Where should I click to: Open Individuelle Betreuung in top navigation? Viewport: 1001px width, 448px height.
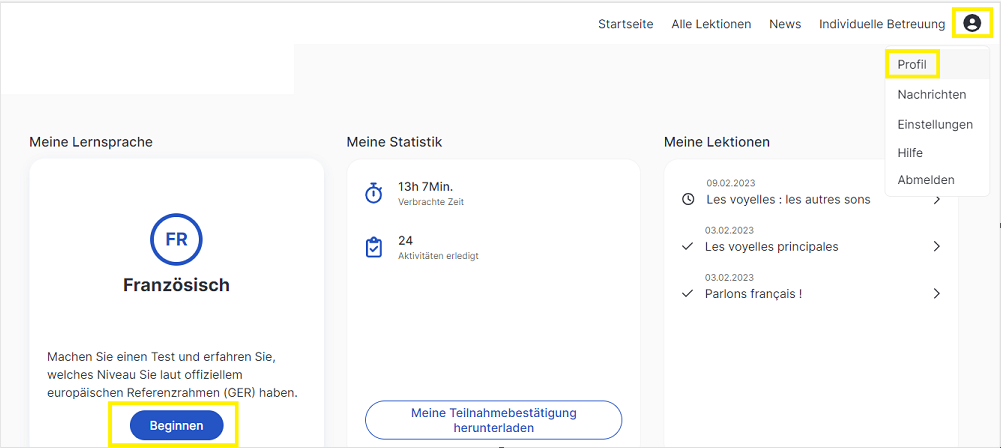click(x=882, y=24)
